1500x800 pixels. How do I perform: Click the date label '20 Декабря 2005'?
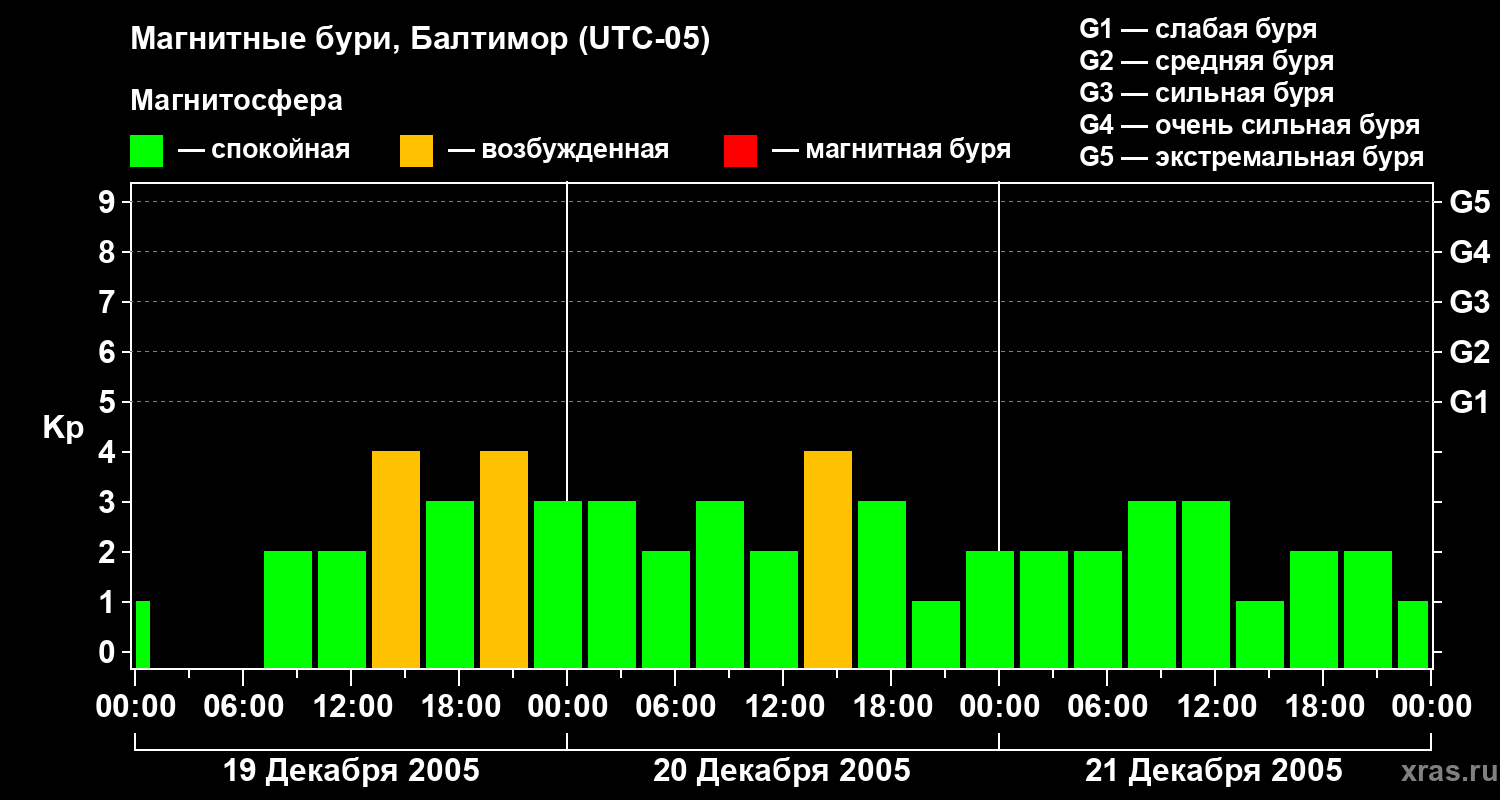pyautogui.click(x=782, y=771)
